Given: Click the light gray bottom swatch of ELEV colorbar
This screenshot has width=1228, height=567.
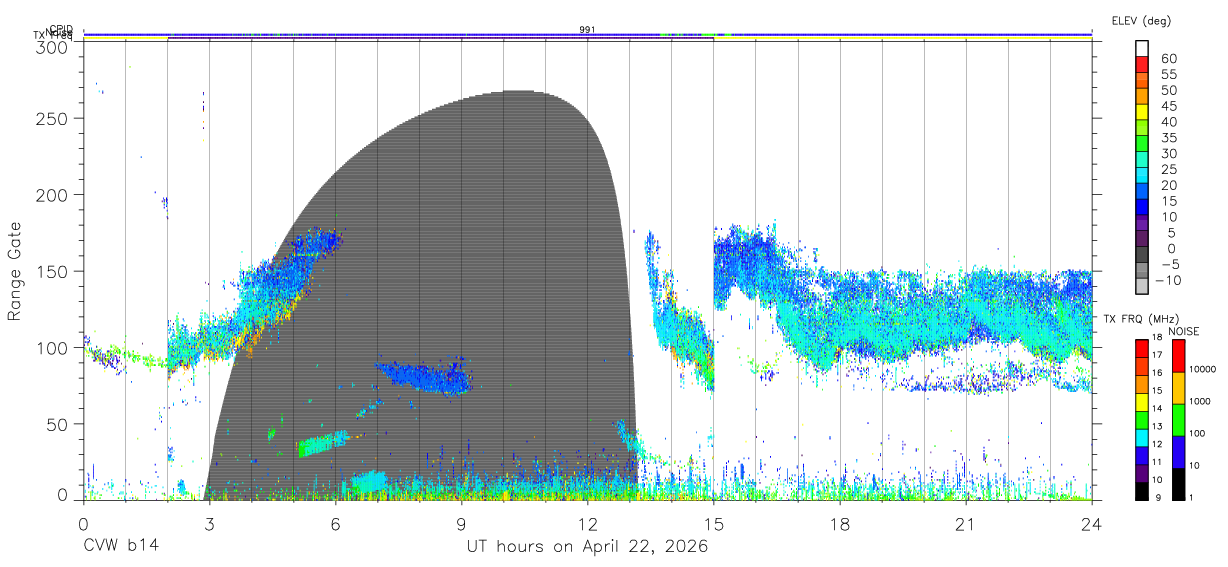Looking at the screenshot, I should [1142, 285].
